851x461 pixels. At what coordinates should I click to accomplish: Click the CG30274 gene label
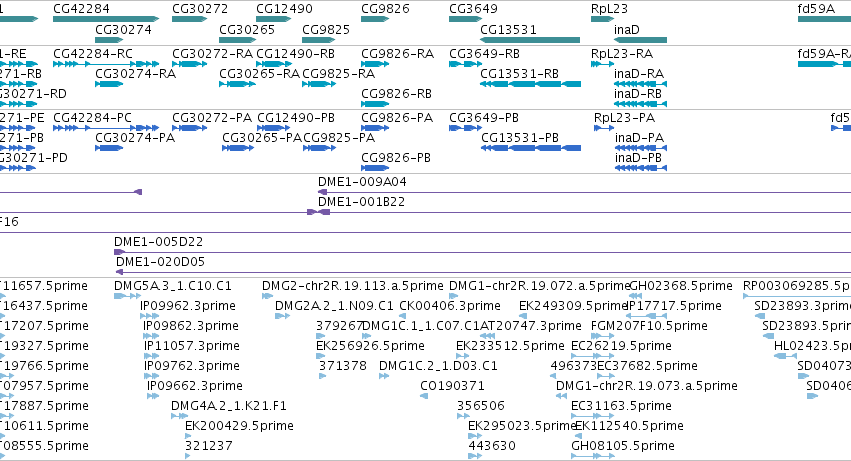123,29
